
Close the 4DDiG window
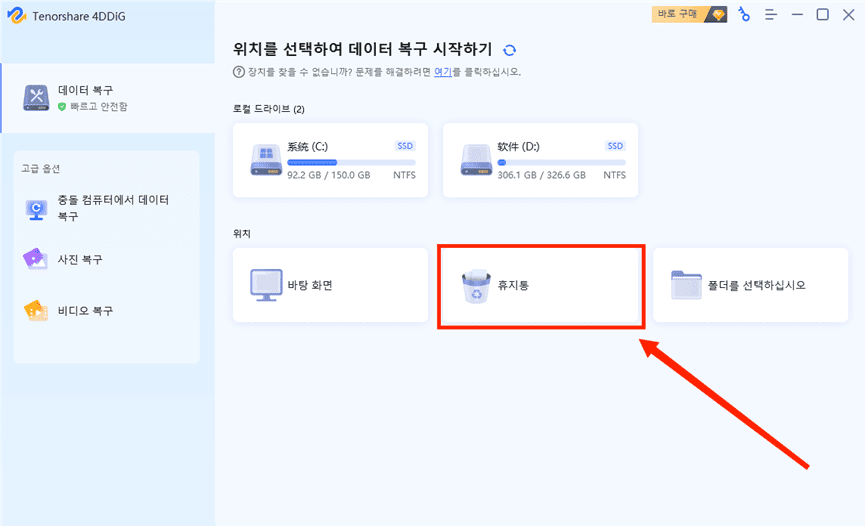coord(848,15)
